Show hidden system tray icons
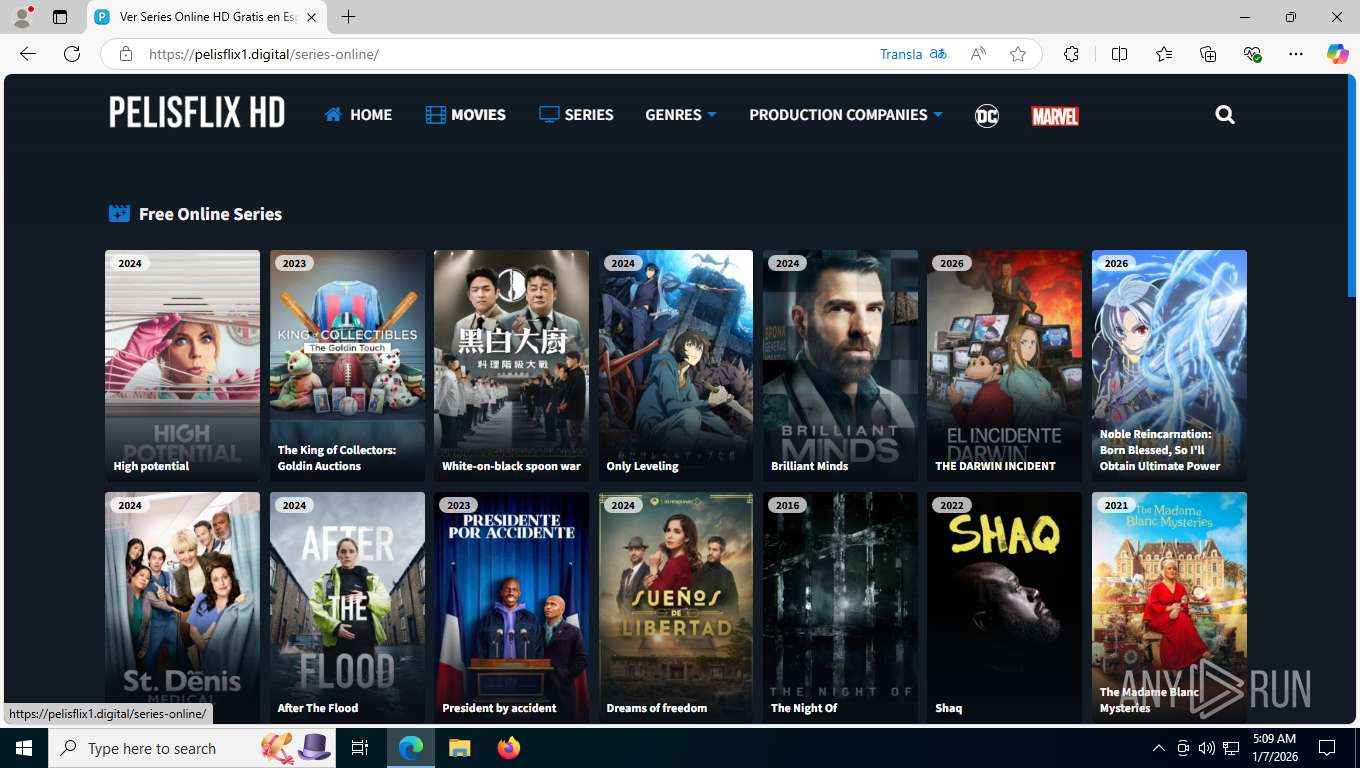 [1159, 748]
